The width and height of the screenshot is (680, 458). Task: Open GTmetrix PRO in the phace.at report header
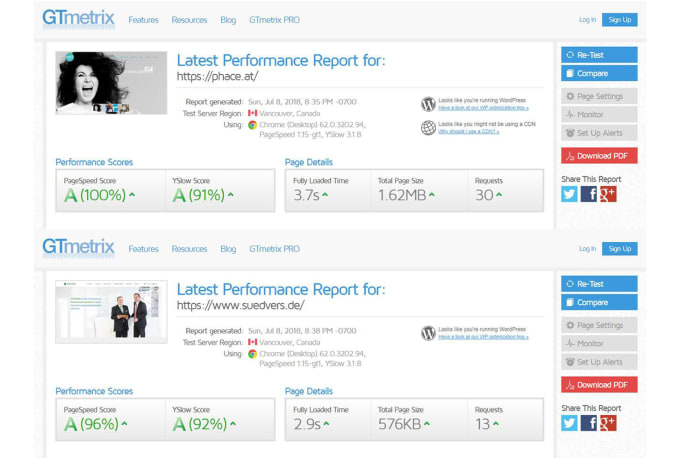click(x=274, y=20)
